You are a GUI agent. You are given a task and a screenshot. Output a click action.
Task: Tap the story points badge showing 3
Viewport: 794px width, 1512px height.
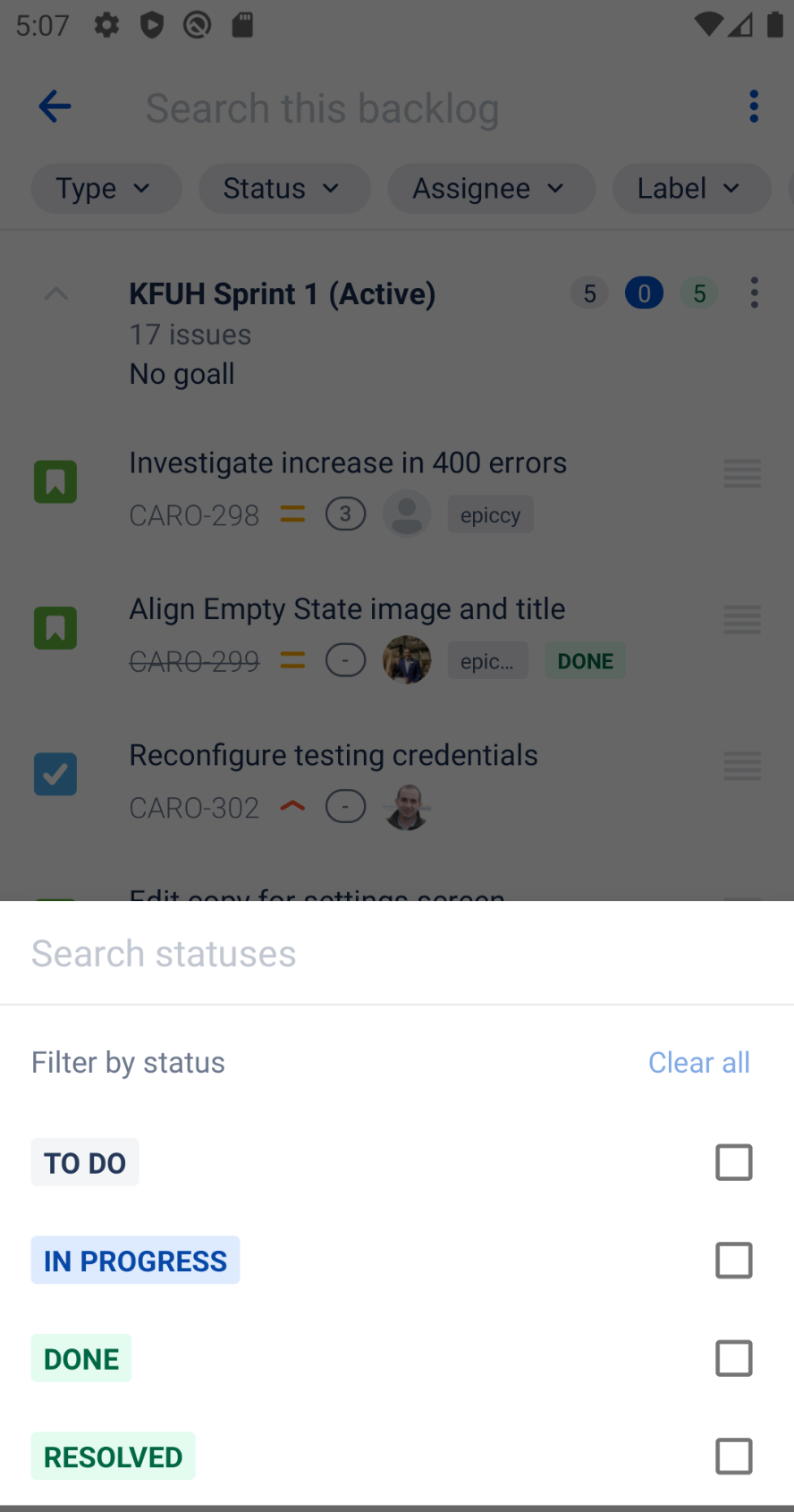coord(345,514)
